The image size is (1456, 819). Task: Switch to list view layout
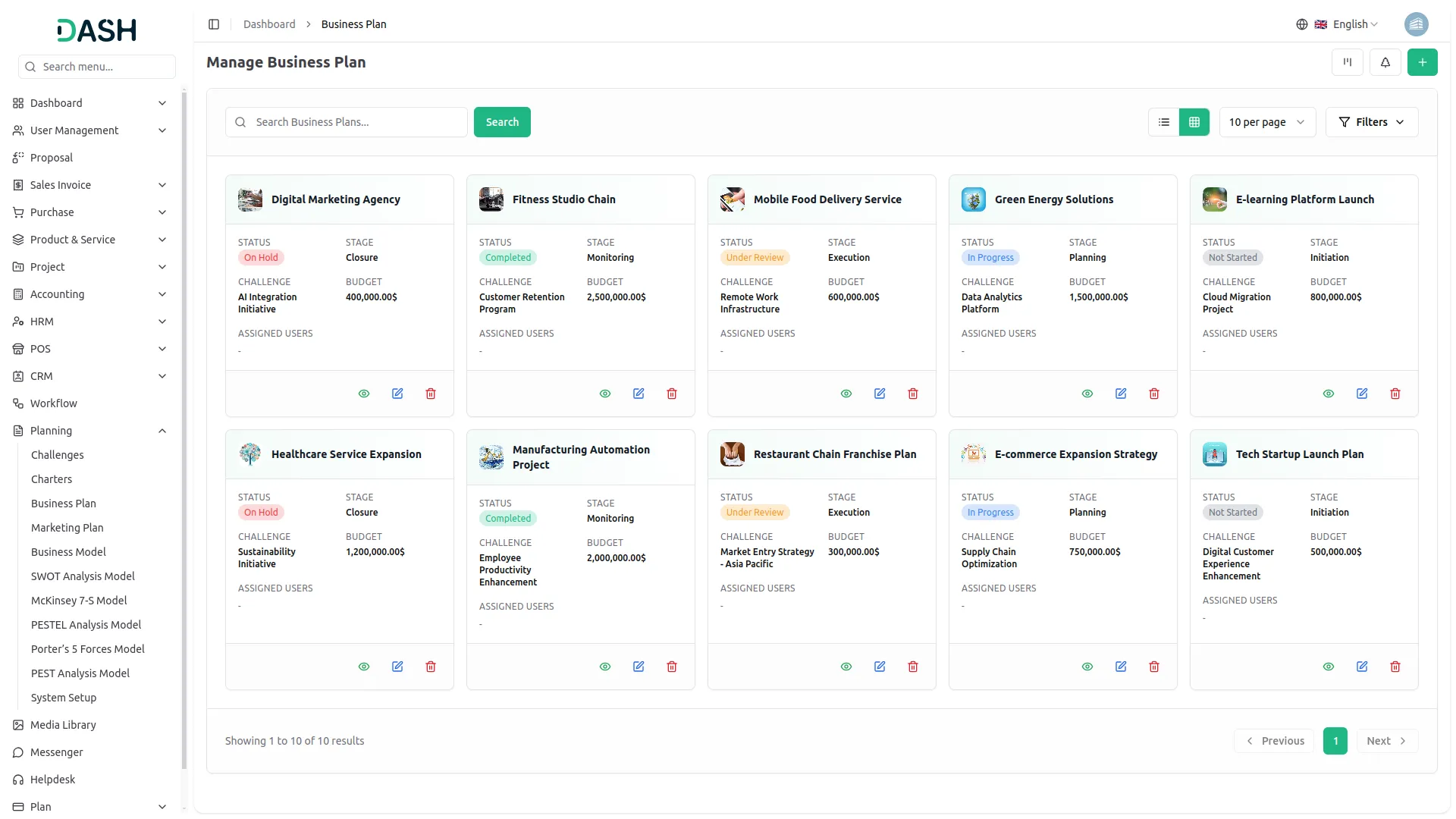pyautogui.click(x=1164, y=122)
